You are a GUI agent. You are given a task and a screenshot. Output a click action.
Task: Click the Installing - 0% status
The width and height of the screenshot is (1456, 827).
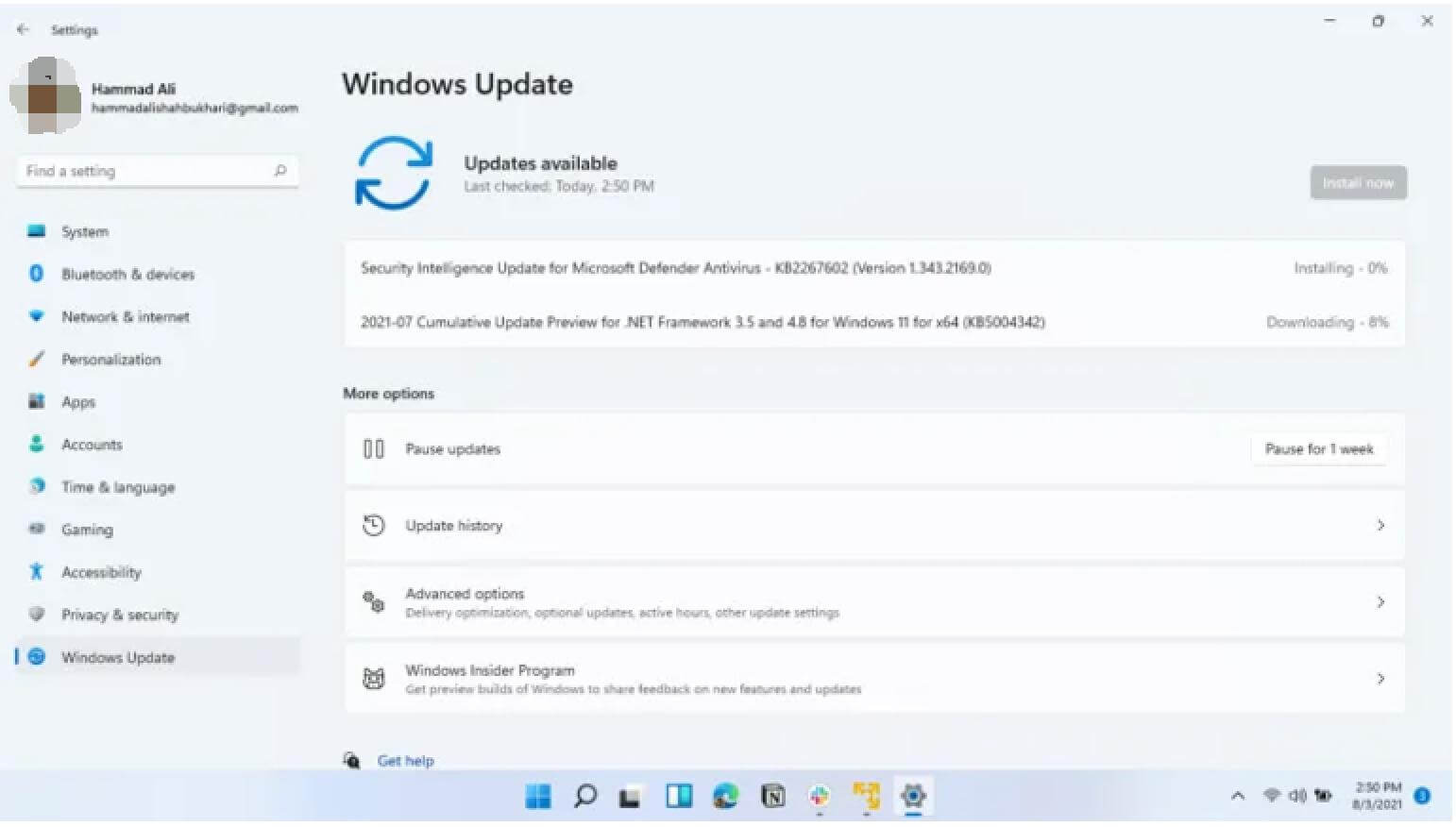tap(1340, 268)
